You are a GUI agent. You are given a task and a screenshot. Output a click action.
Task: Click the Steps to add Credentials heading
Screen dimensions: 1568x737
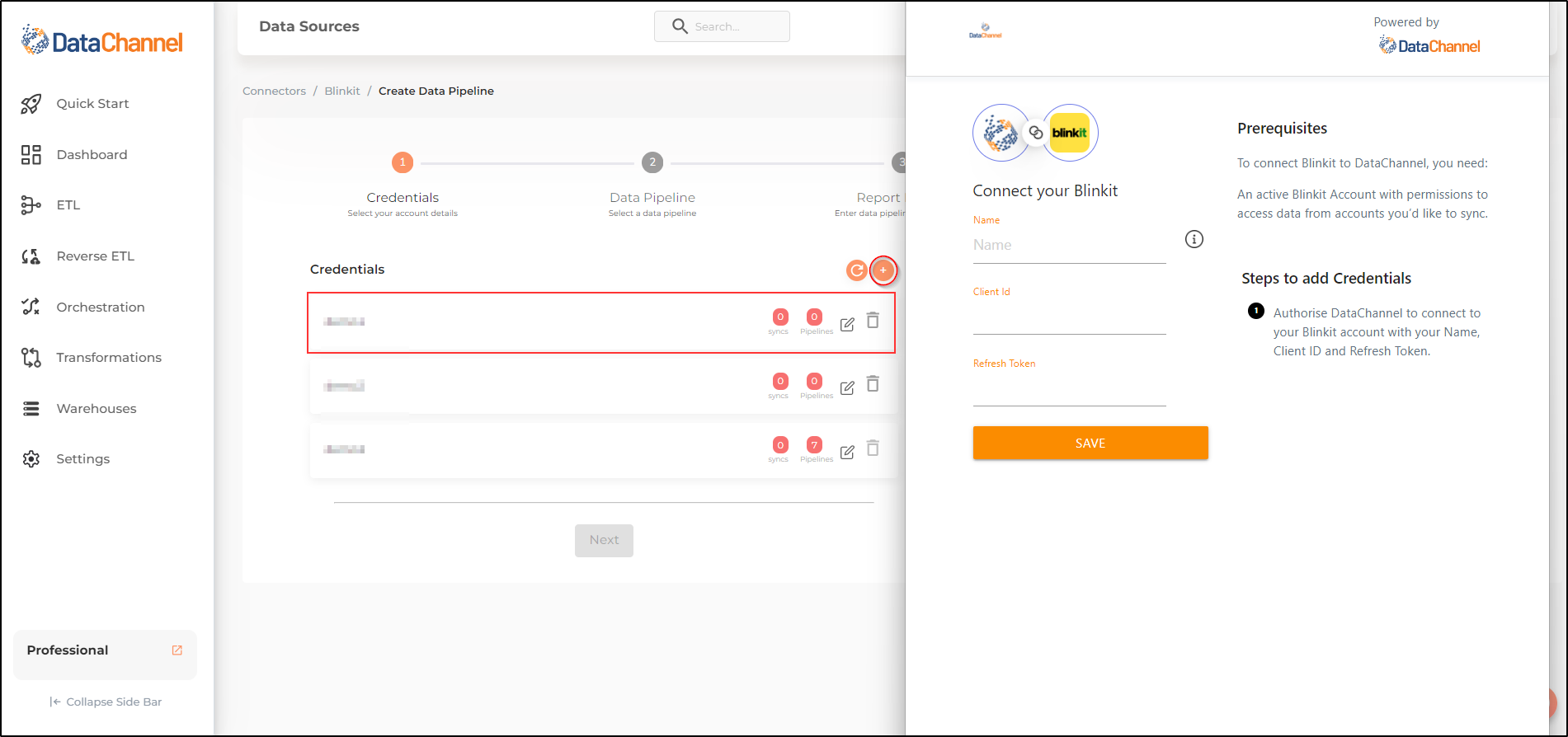point(1326,279)
